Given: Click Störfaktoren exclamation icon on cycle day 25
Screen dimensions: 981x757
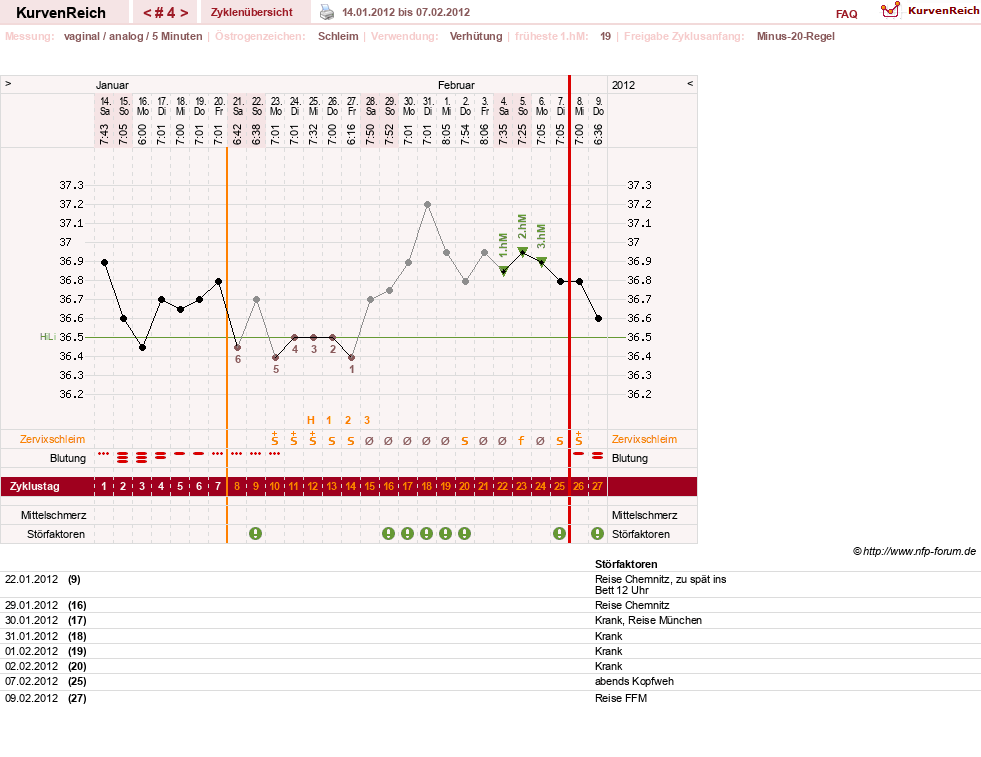Looking at the screenshot, I should click(559, 534).
